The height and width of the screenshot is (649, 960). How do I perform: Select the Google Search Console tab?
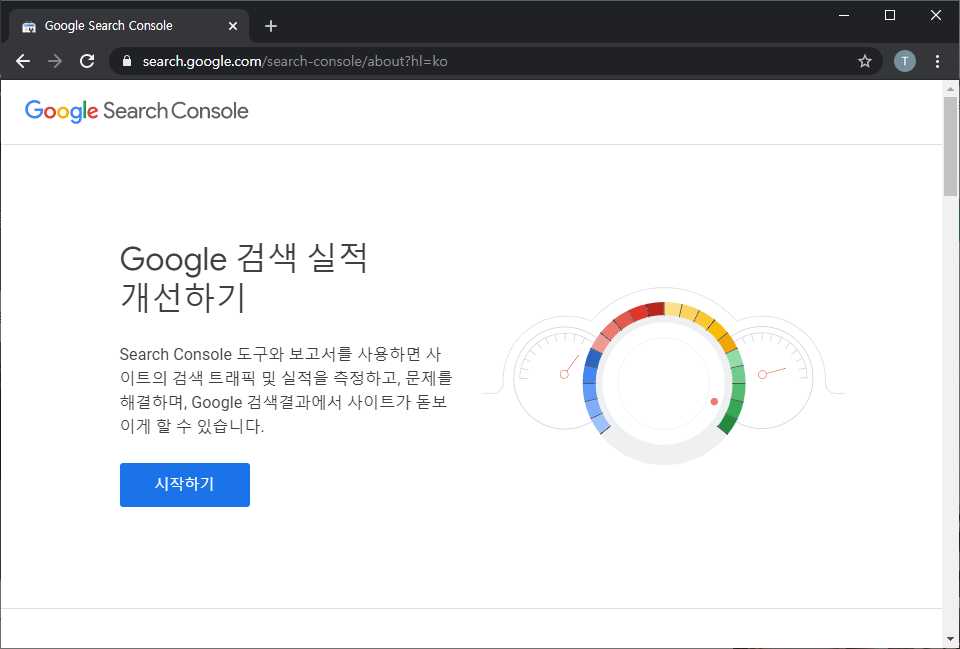point(129,26)
